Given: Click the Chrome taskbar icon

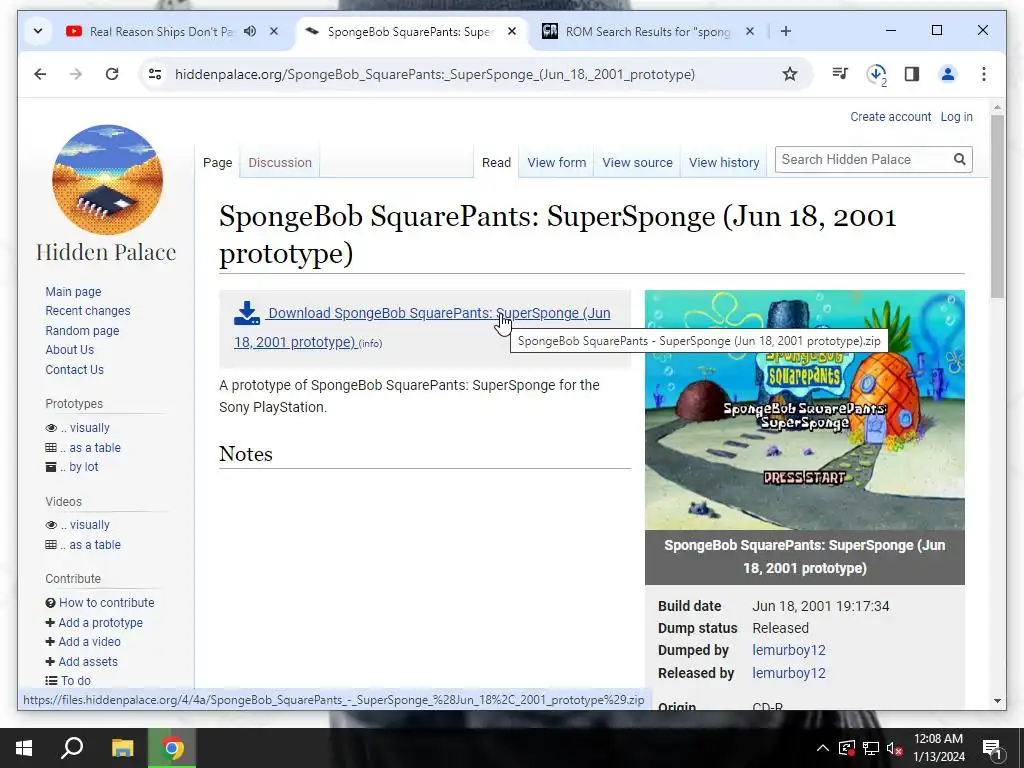Looking at the screenshot, I should coord(172,748).
